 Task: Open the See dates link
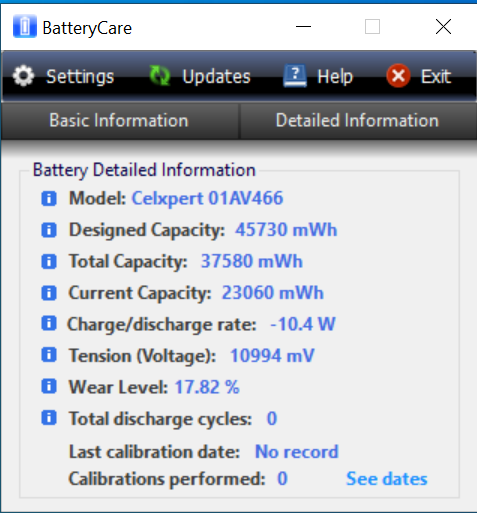pyautogui.click(x=387, y=479)
